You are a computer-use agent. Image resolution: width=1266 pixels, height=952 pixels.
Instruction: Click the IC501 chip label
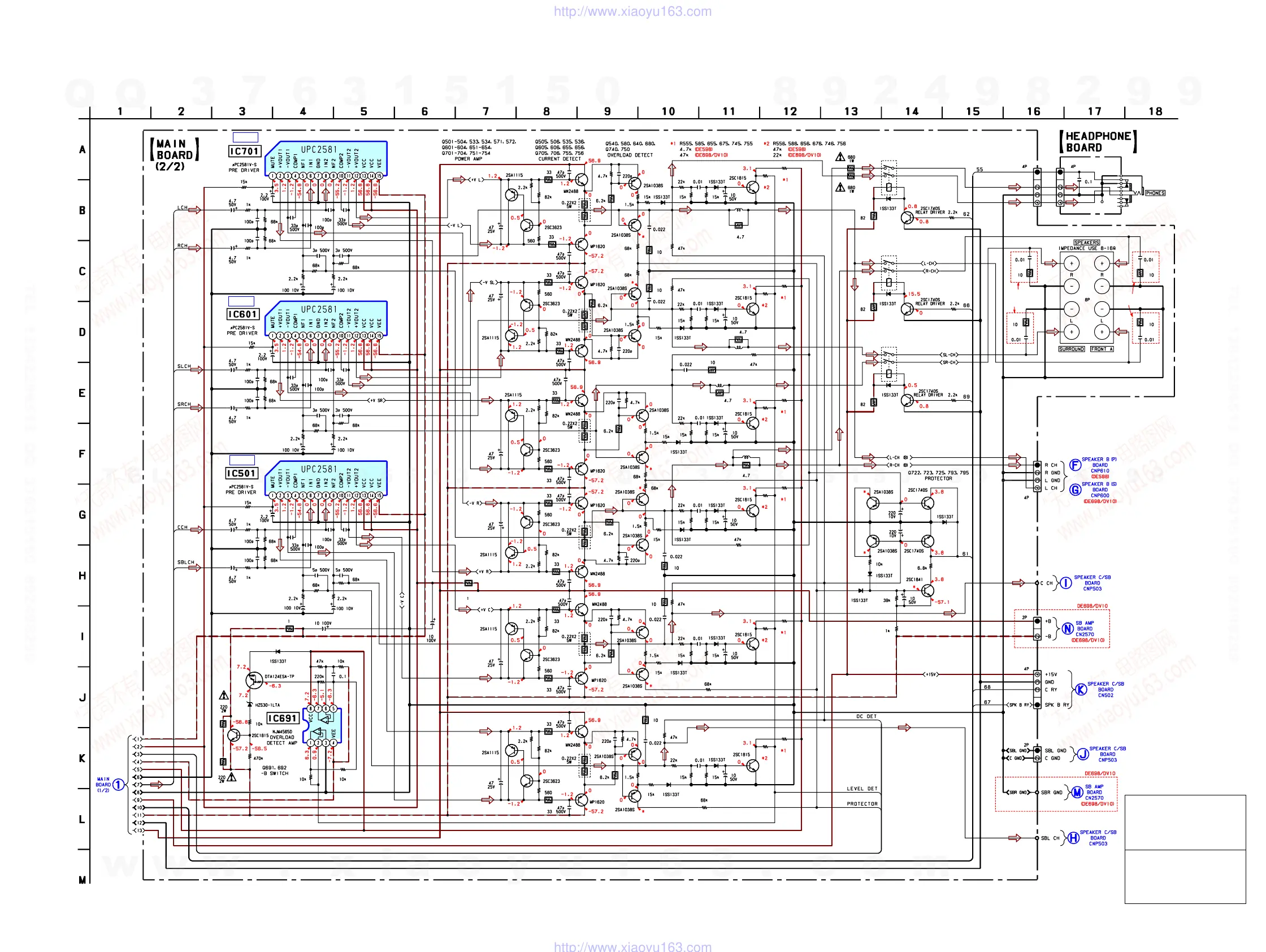(x=241, y=473)
